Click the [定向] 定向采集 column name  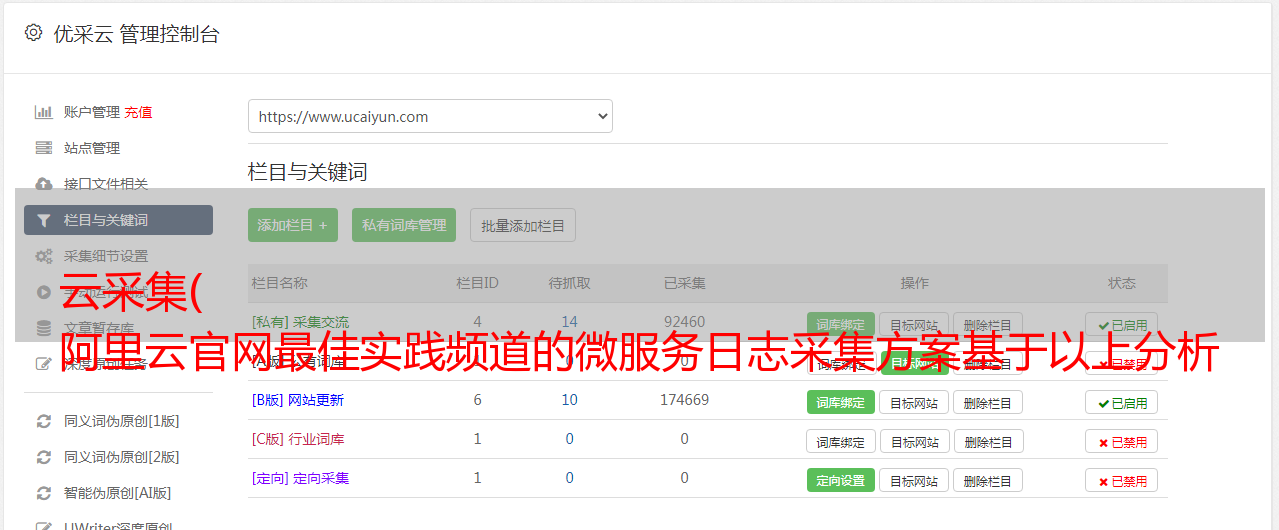tap(301, 478)
